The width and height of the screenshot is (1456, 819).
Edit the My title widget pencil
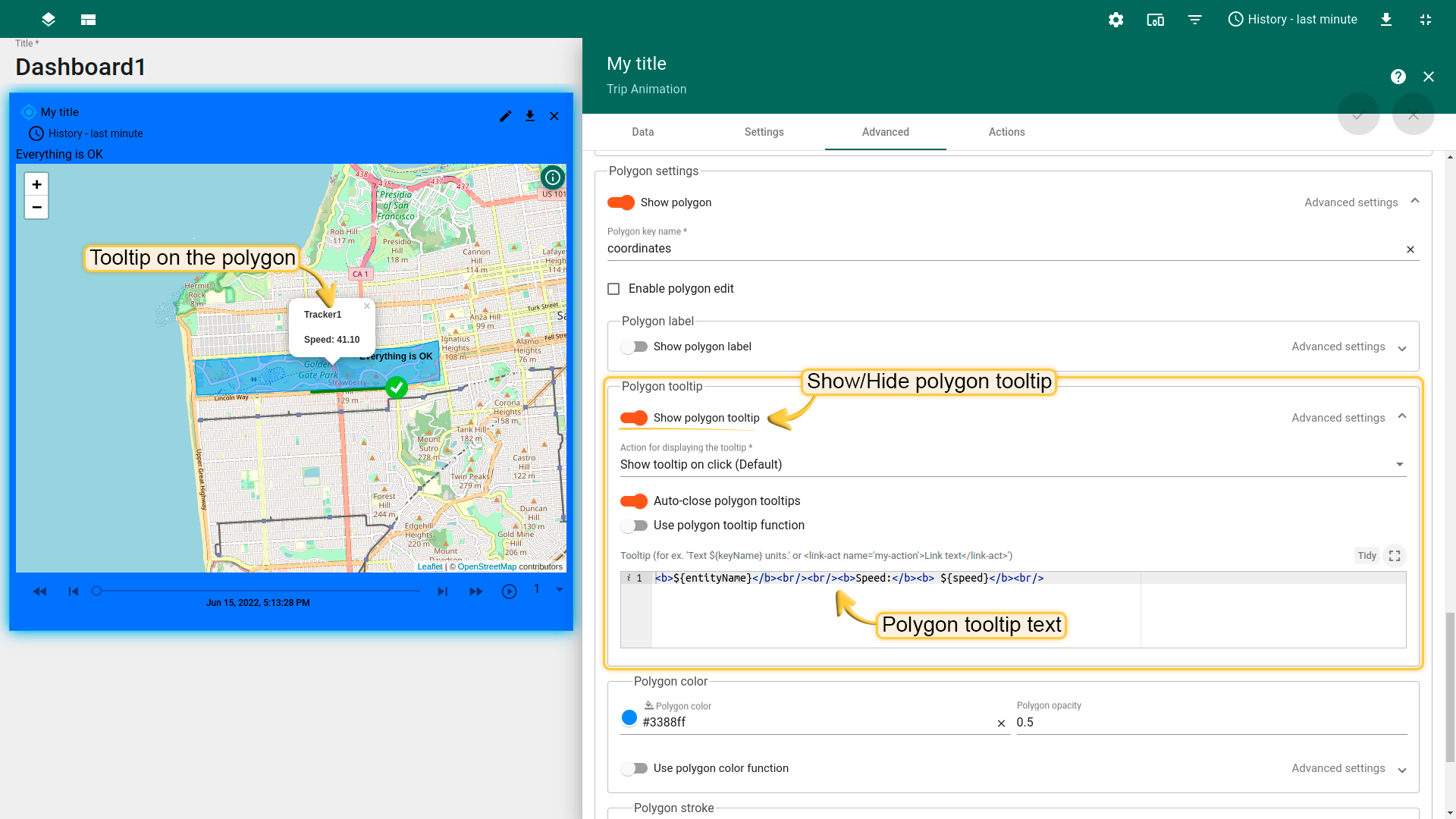(506, 116)
